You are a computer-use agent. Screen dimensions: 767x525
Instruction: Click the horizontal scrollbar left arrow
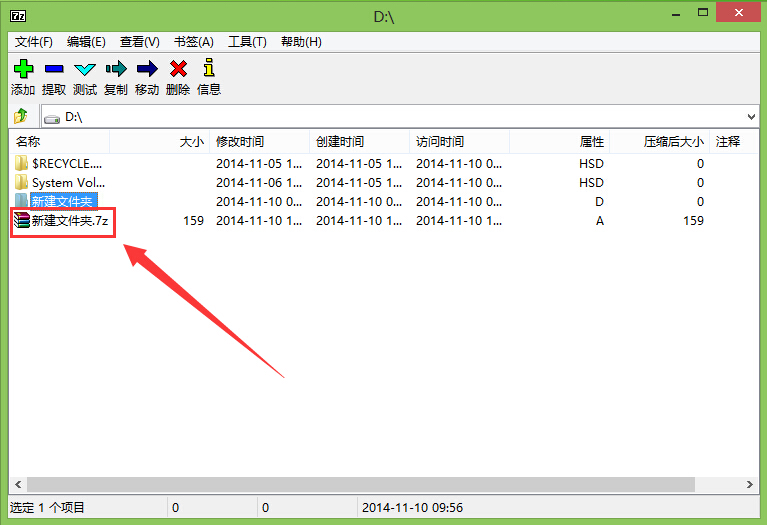(18, 484)
